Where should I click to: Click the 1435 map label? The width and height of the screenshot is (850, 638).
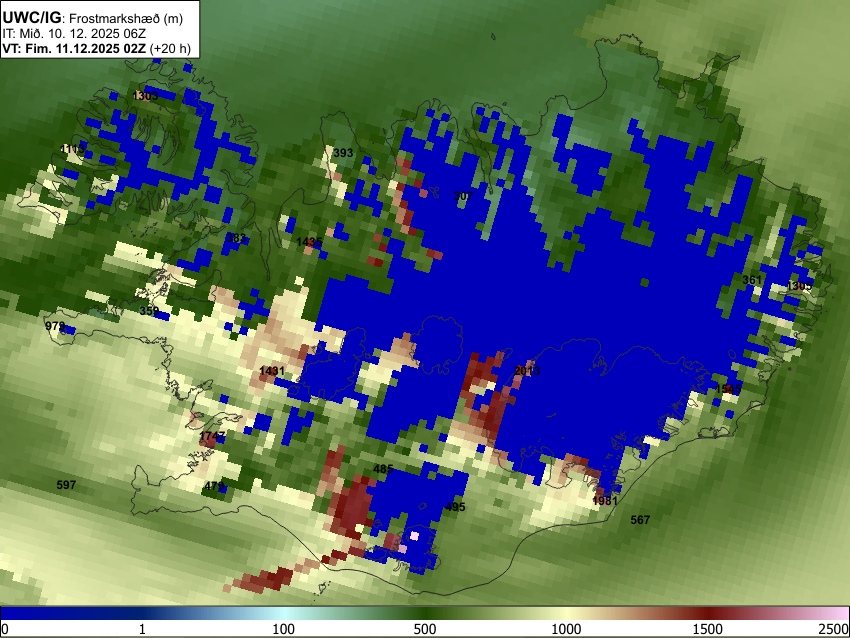(309, 242)
